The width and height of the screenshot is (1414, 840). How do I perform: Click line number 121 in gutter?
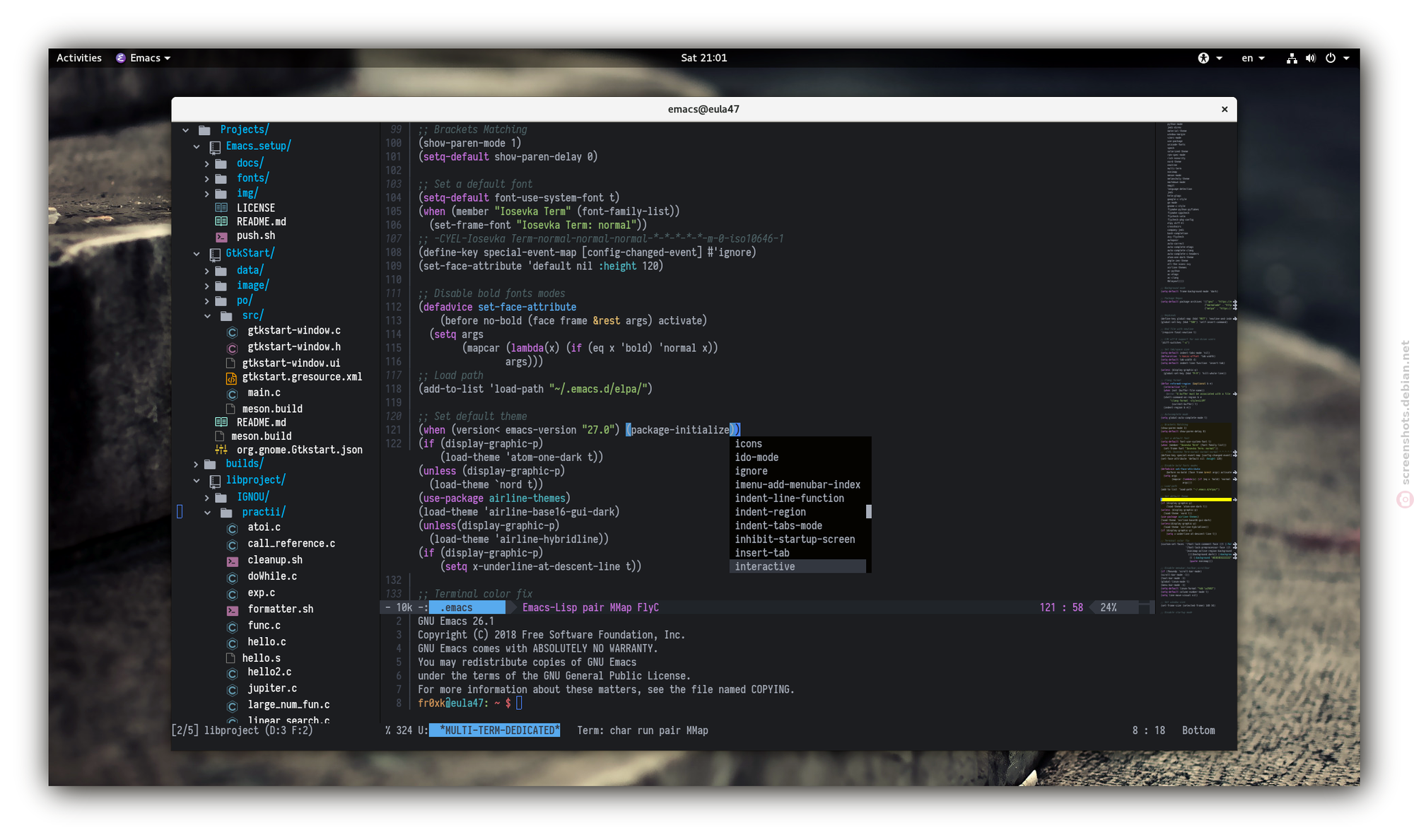(393, 430)
